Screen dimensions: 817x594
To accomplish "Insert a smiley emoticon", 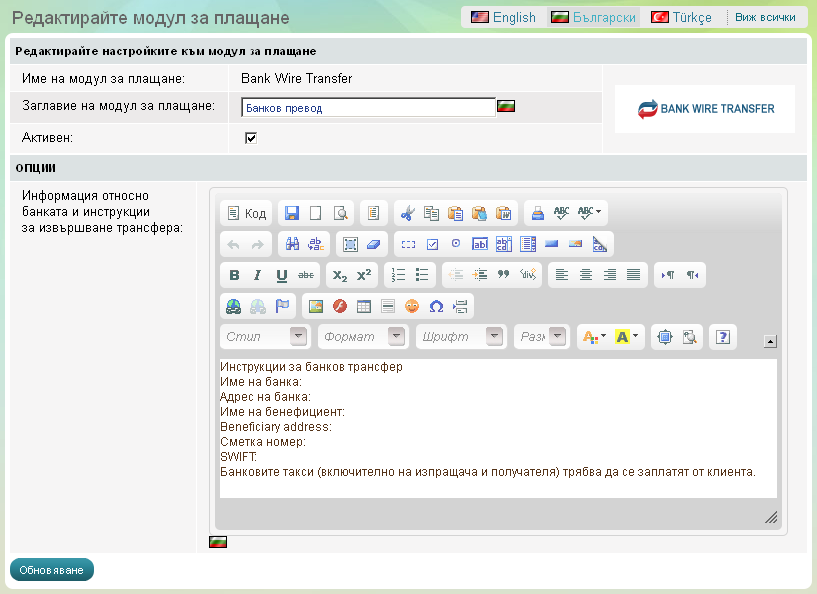I will 412,306.
